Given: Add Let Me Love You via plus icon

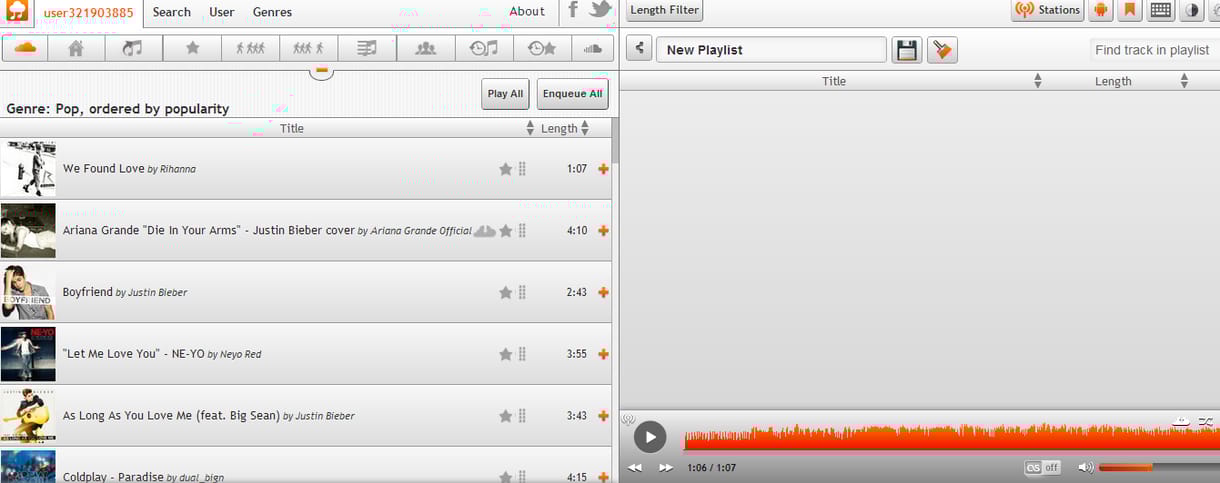Looking at the screenshot, I should (603, 354).
